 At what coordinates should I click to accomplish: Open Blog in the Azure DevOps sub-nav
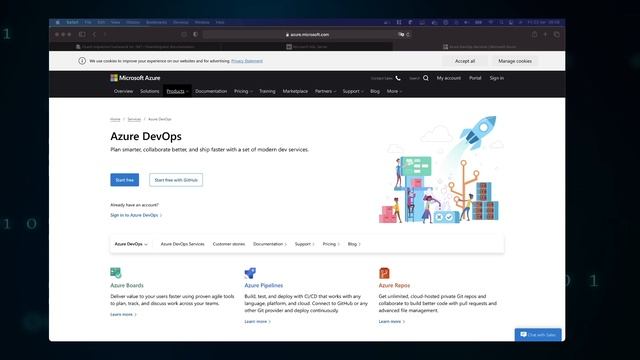pyautogui.click(x=354, y=244)
